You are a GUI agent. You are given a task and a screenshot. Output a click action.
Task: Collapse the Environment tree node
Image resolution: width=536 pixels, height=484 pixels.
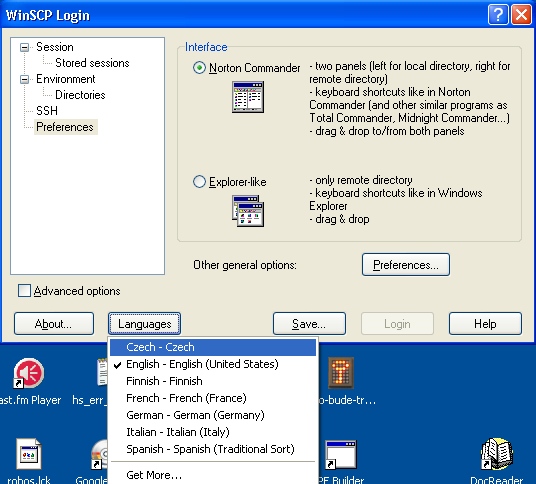[x=24, y=79]
